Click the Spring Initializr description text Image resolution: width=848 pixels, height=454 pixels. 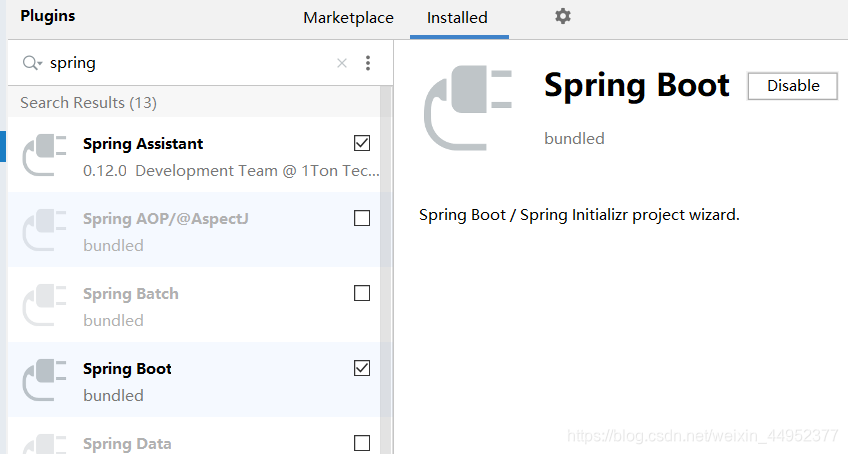579,215
